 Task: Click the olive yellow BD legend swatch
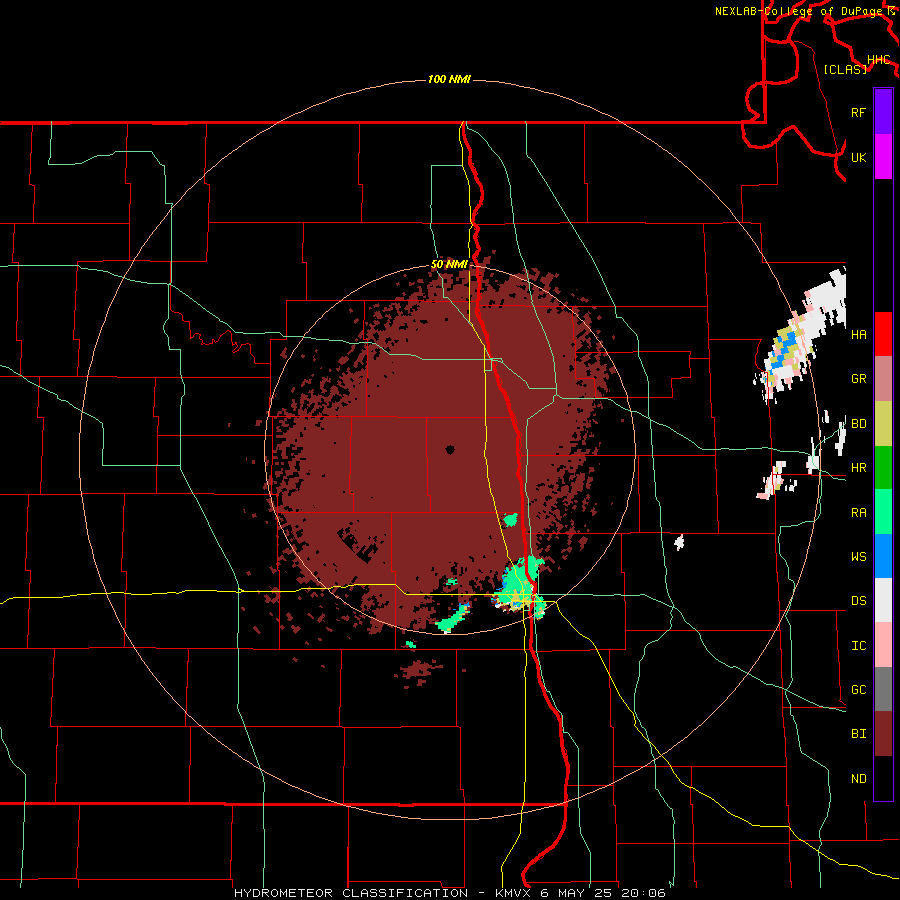(x=883, y=423)
